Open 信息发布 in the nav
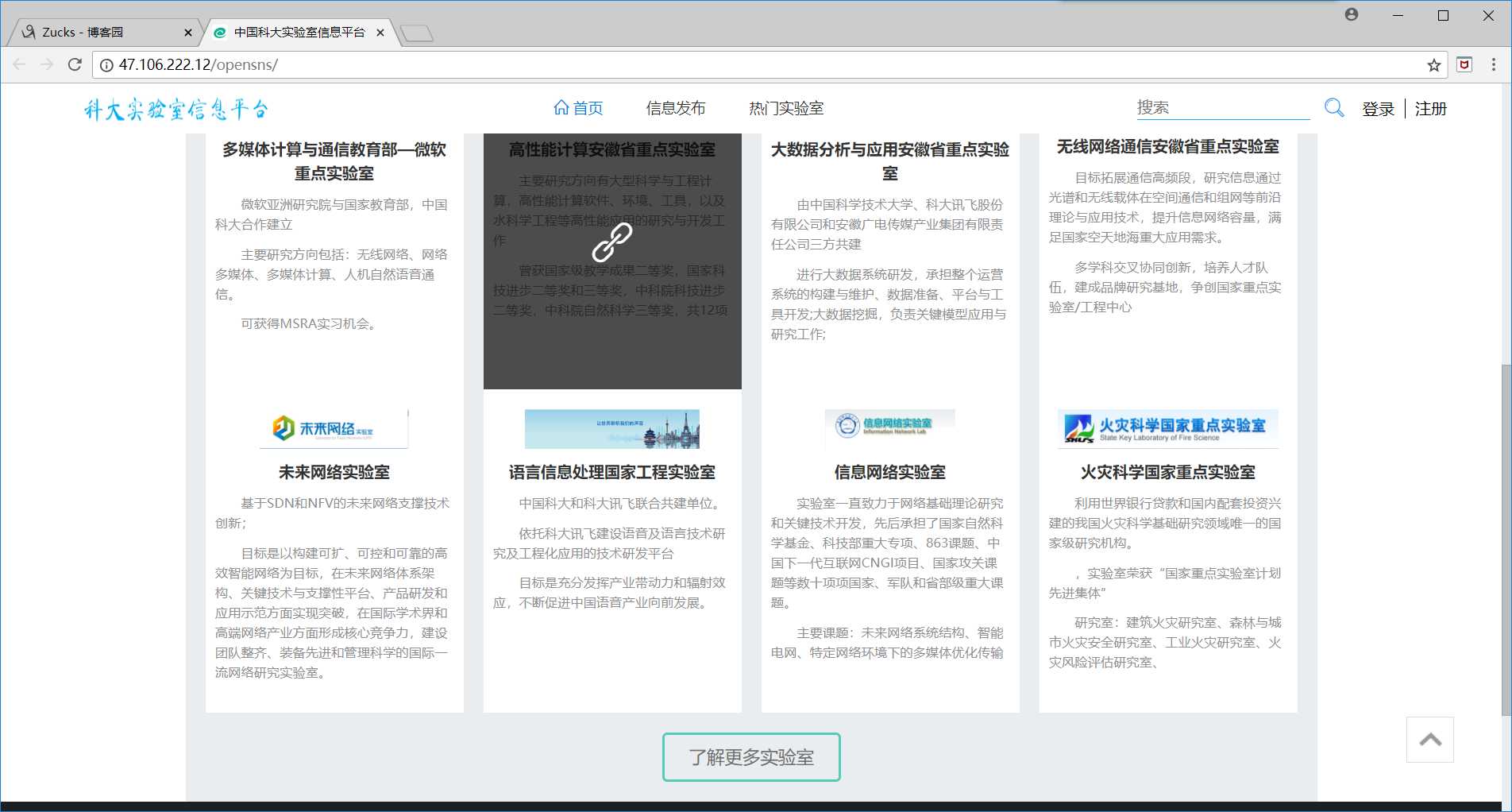The image size is (1512, 812). tap(676, 108)
